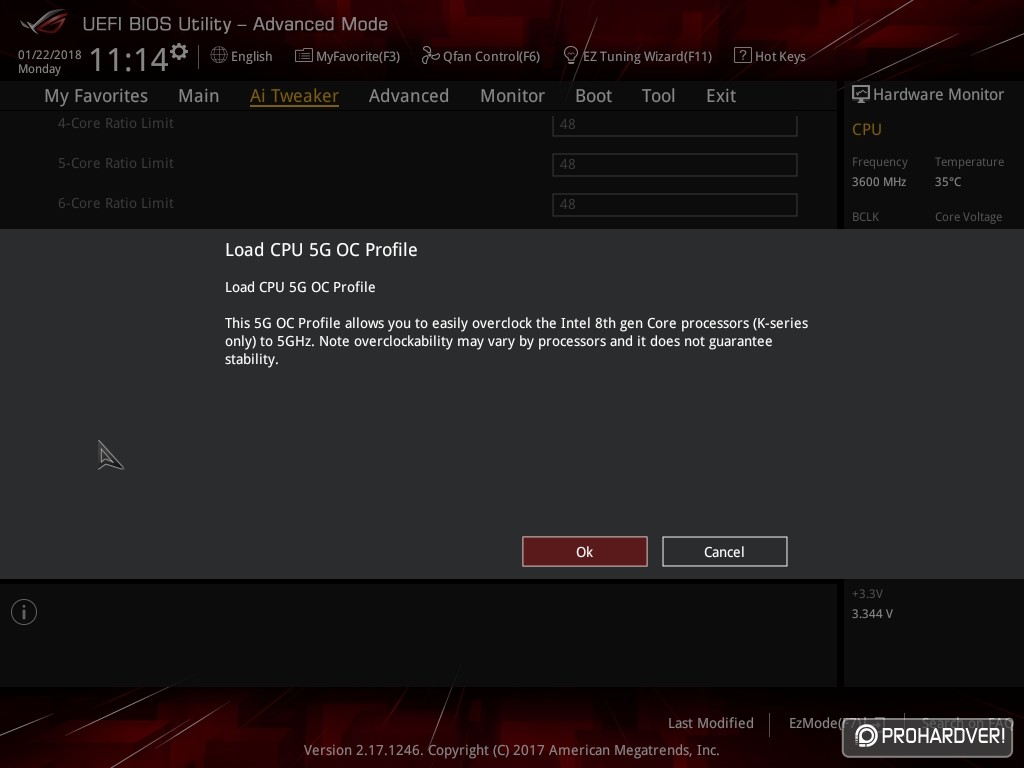This screenshot has height=768, width=1024.
Task: Click the +3.3V label
Action: (867, 594)
